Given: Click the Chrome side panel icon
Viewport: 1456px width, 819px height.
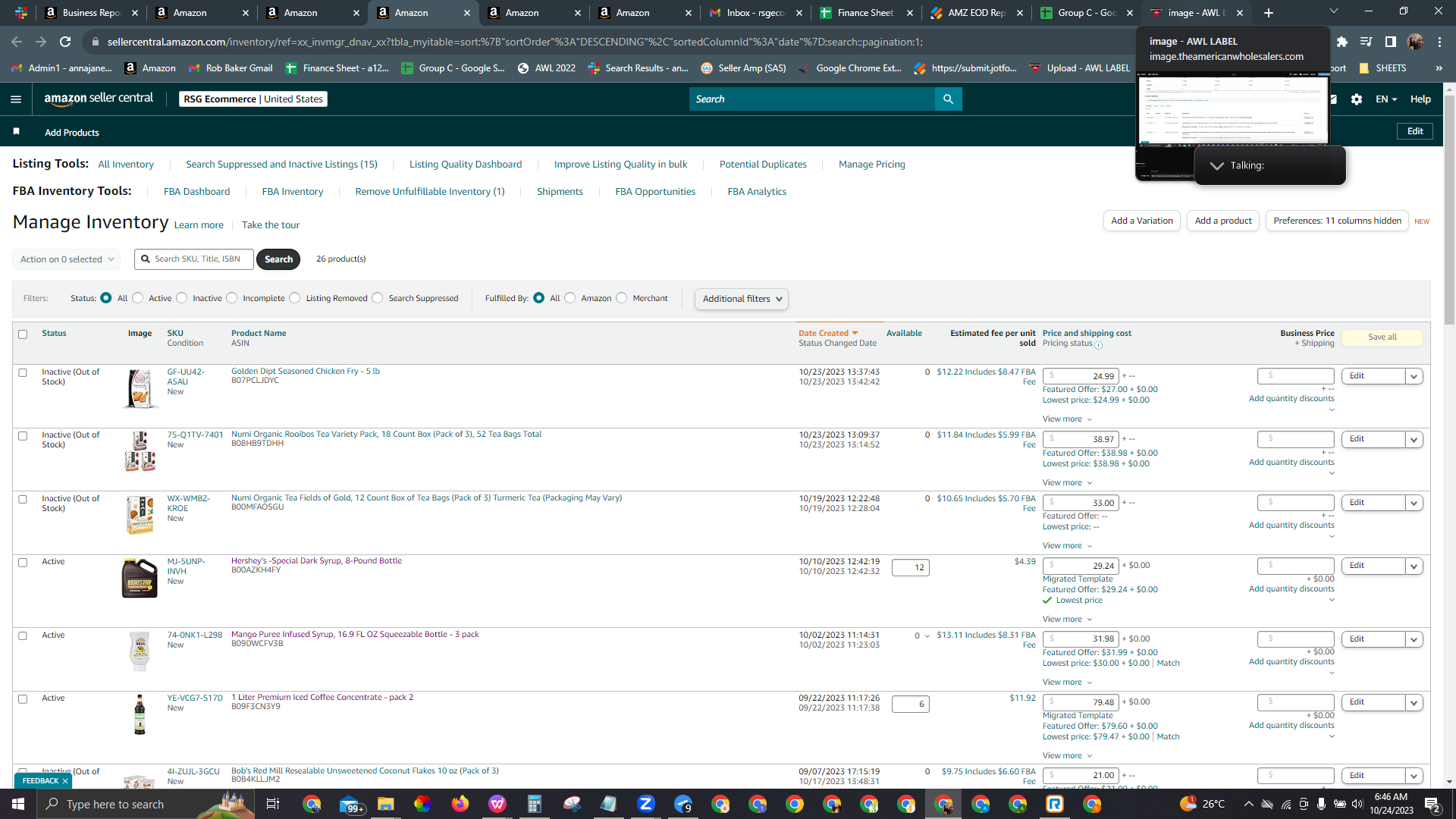Looking at the screenshot, I should pyautogui.click(x=1391, y=42).
